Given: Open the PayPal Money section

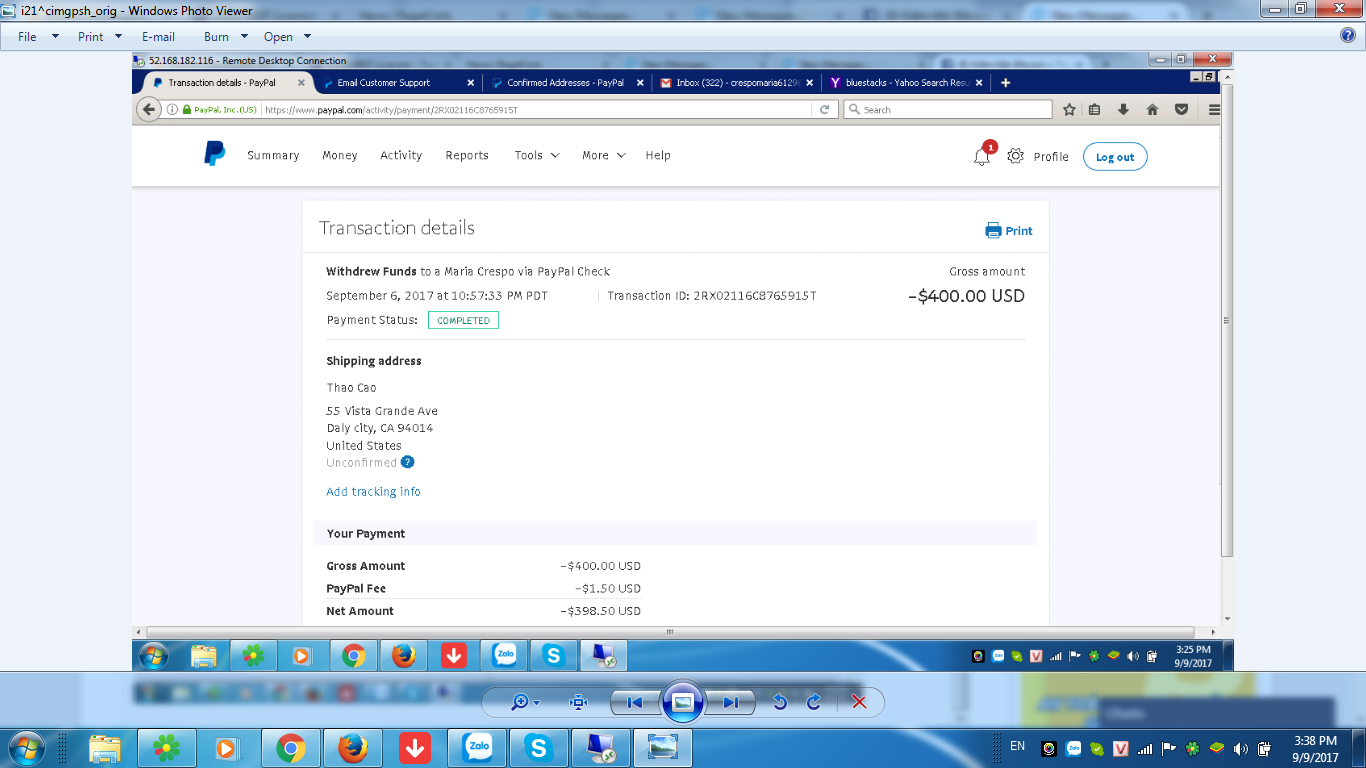Looking at the screenshot, I should (x=340, y=155).
